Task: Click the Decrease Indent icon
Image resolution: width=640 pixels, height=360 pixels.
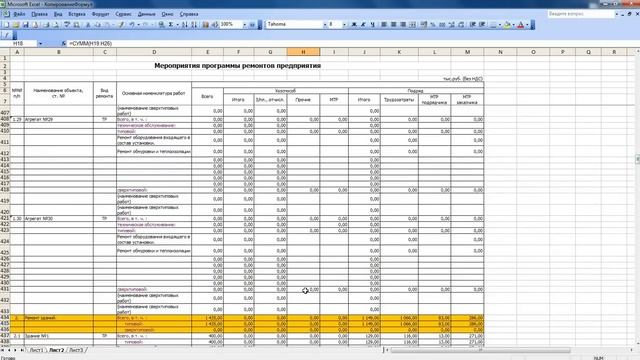Action: click(x=473, y=25)
